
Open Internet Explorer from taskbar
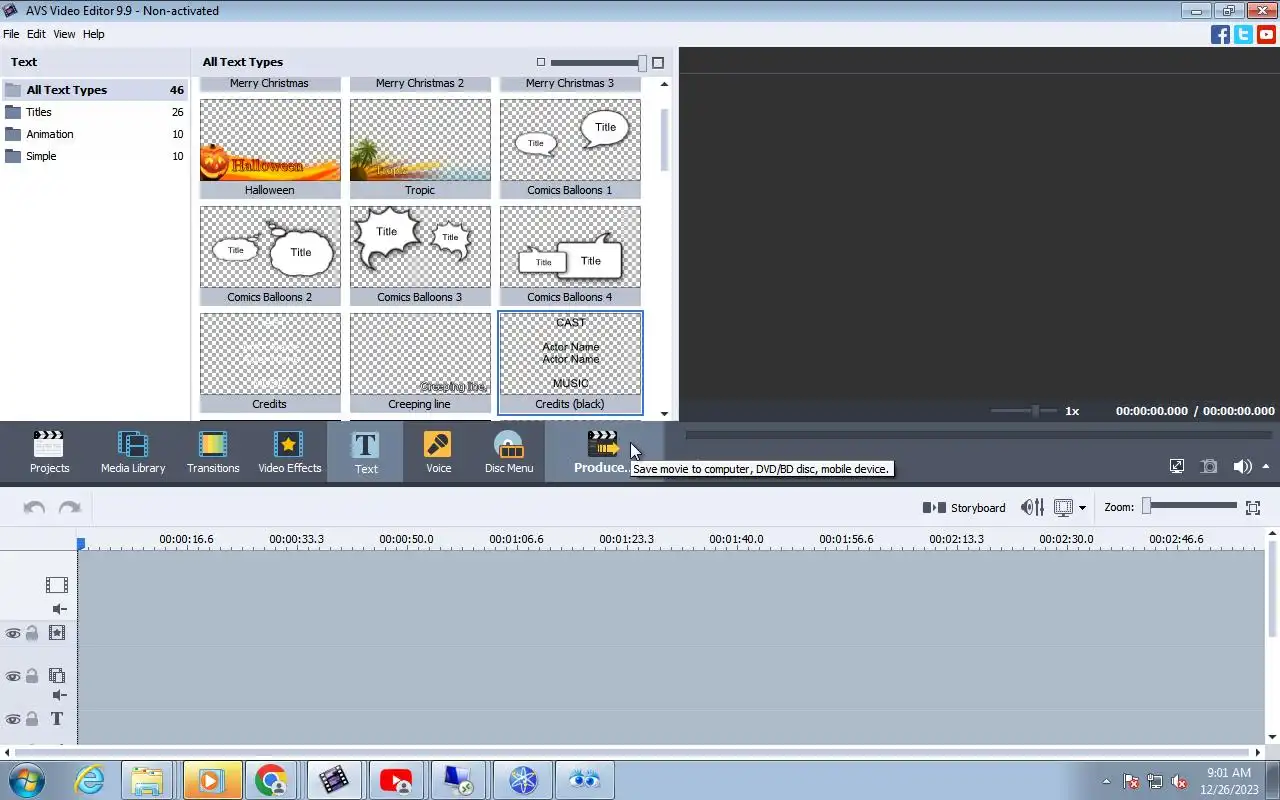point(89,780)
